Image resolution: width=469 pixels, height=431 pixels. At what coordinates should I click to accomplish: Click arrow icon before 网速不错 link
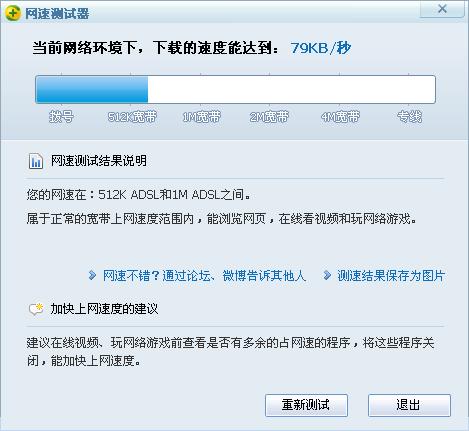tap(92, 275)
